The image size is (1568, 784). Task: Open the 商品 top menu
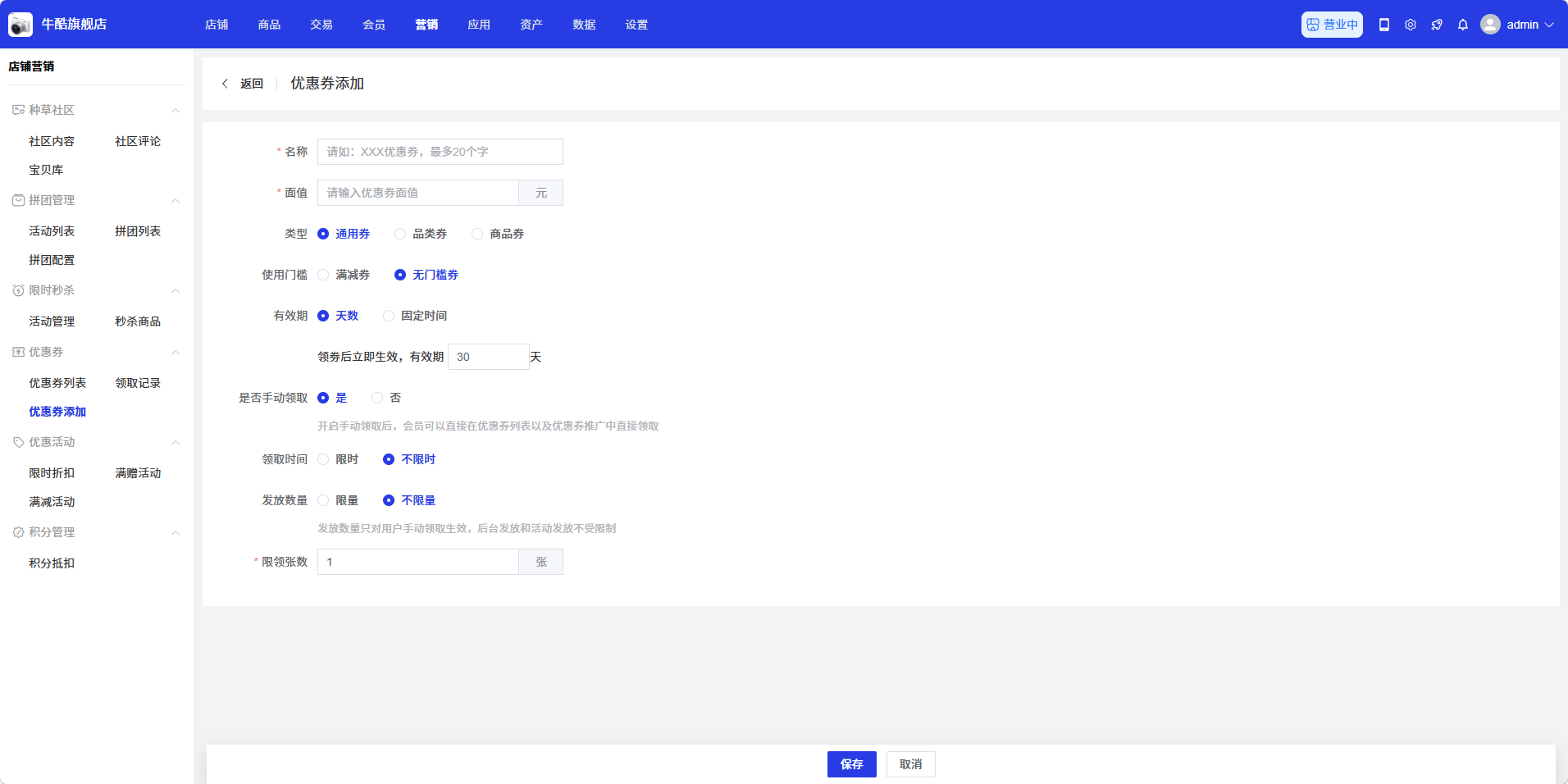[x=269, y=25]
